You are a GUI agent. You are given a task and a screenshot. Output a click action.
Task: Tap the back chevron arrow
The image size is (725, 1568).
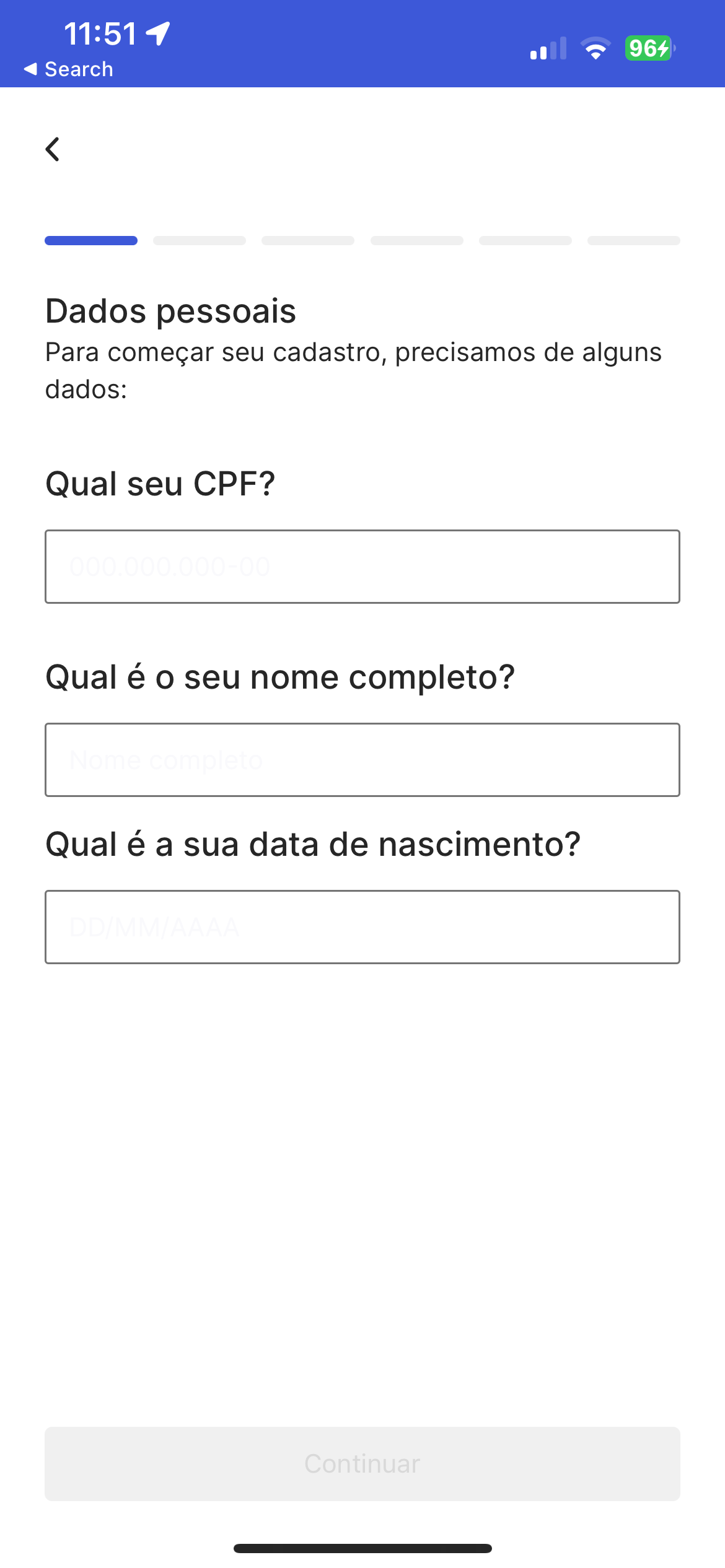pos(53,149)
